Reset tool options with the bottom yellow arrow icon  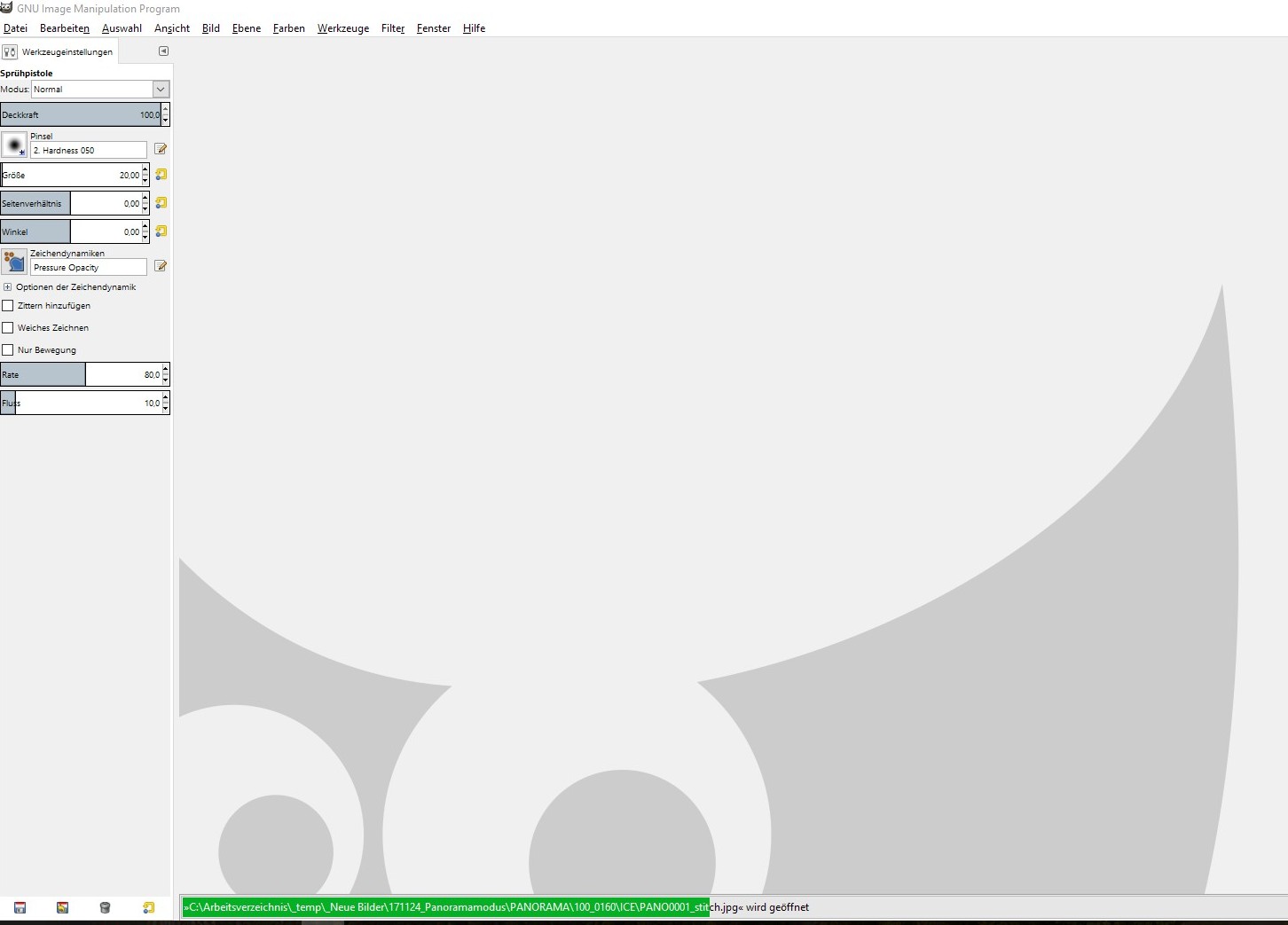(148, 907)
